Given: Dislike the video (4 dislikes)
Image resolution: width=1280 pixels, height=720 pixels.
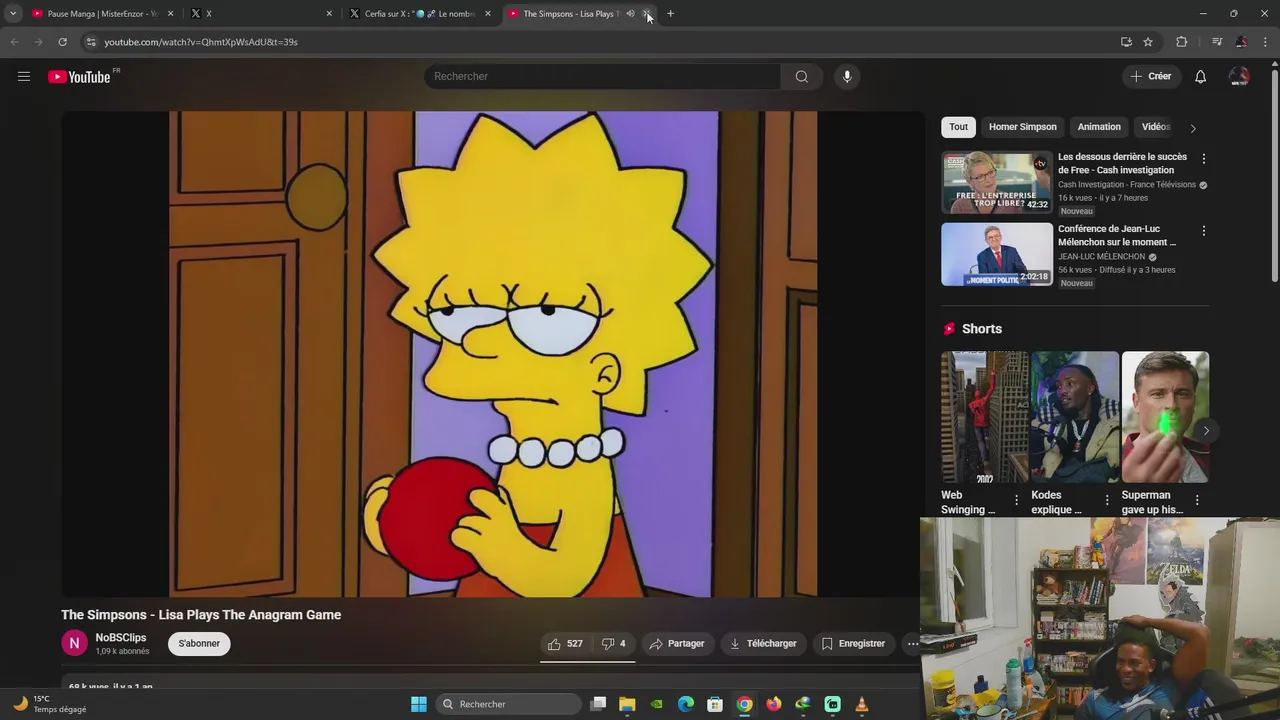Looking at the screenshot, I should click(614, 644).
